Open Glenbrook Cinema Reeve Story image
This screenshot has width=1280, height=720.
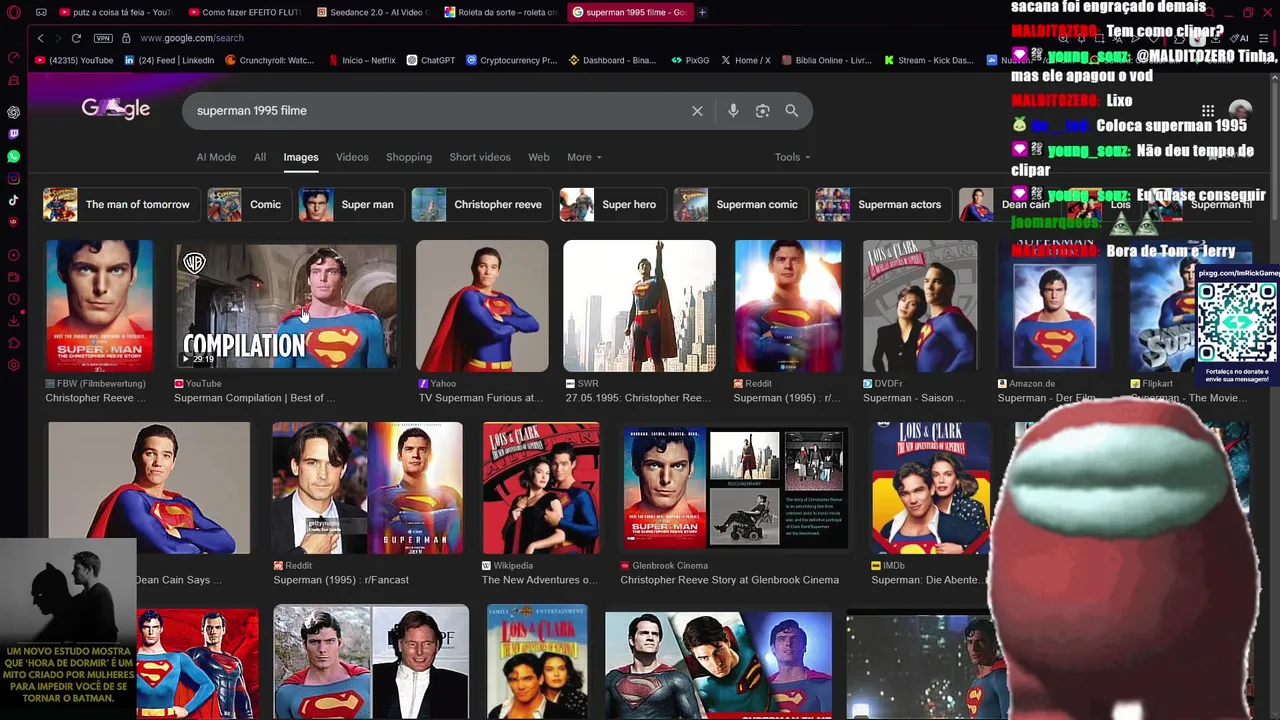point(734,488)
